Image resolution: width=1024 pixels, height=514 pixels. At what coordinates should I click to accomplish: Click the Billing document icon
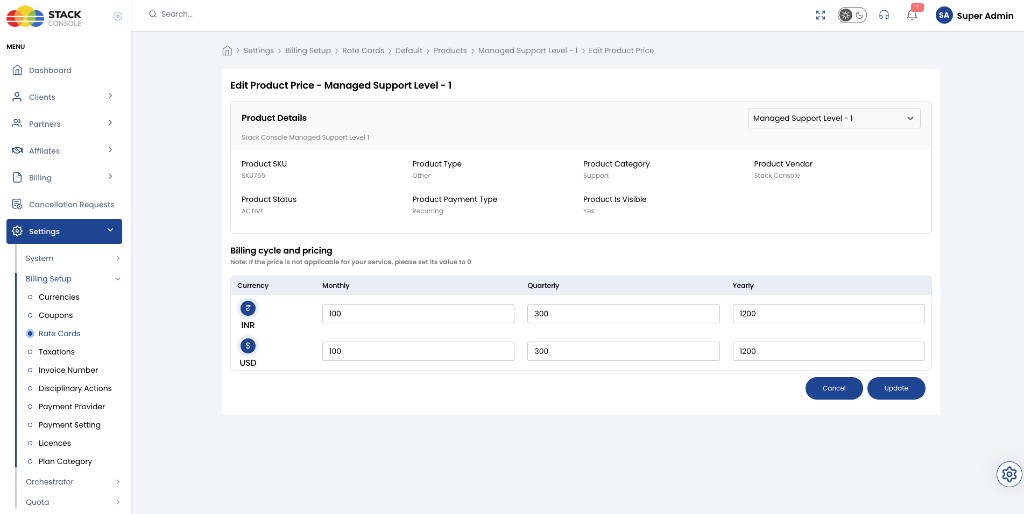click(18, 177)
